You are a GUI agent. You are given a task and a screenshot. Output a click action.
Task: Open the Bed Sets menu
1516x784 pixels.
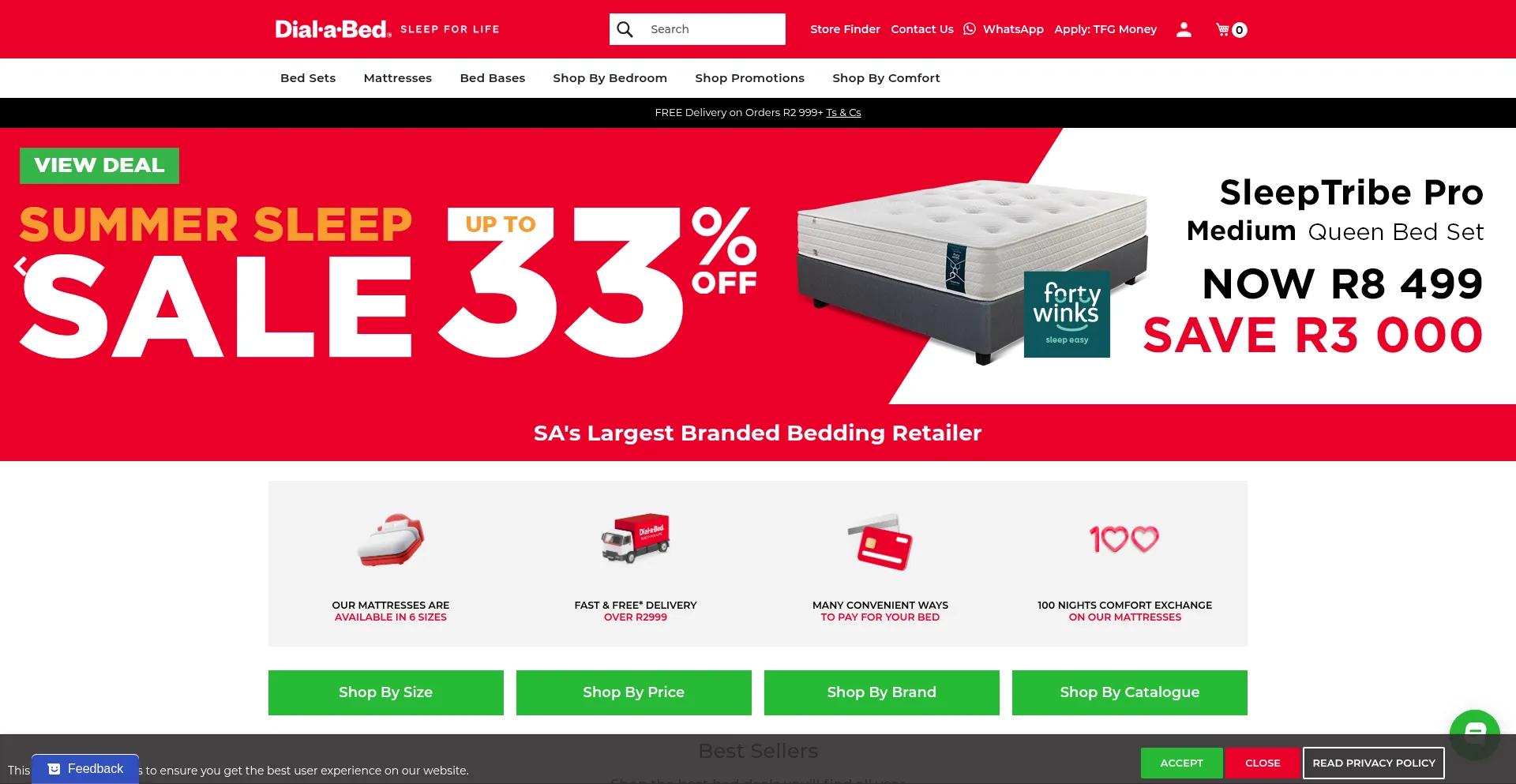[x=308, y=78]
